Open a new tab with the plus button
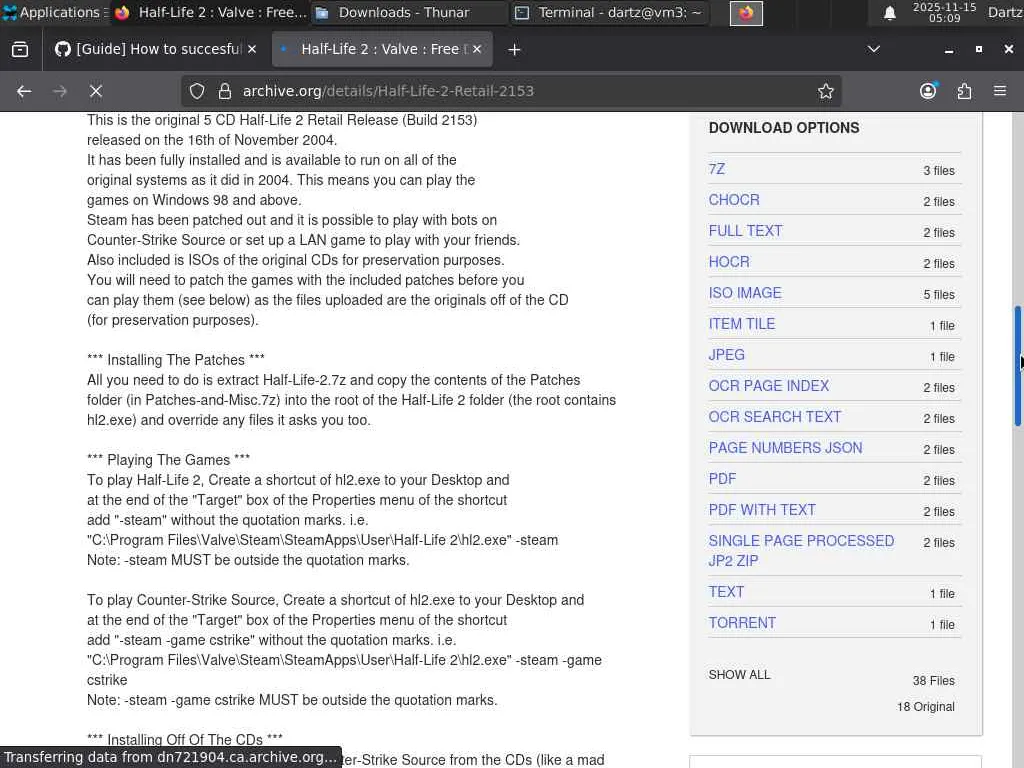The width and height of the screenshot is (1024, 768). pyautogui.click(x=514, y=50)
